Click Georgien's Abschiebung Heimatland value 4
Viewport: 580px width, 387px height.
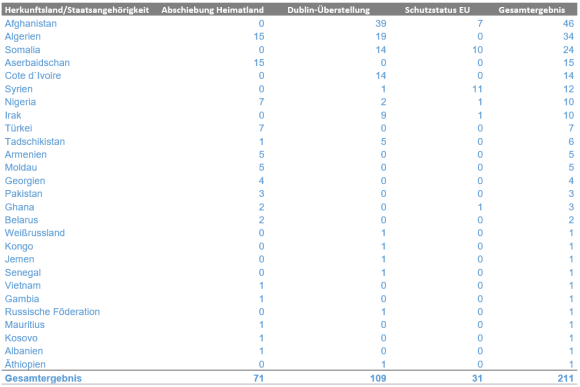pos(262,181)
